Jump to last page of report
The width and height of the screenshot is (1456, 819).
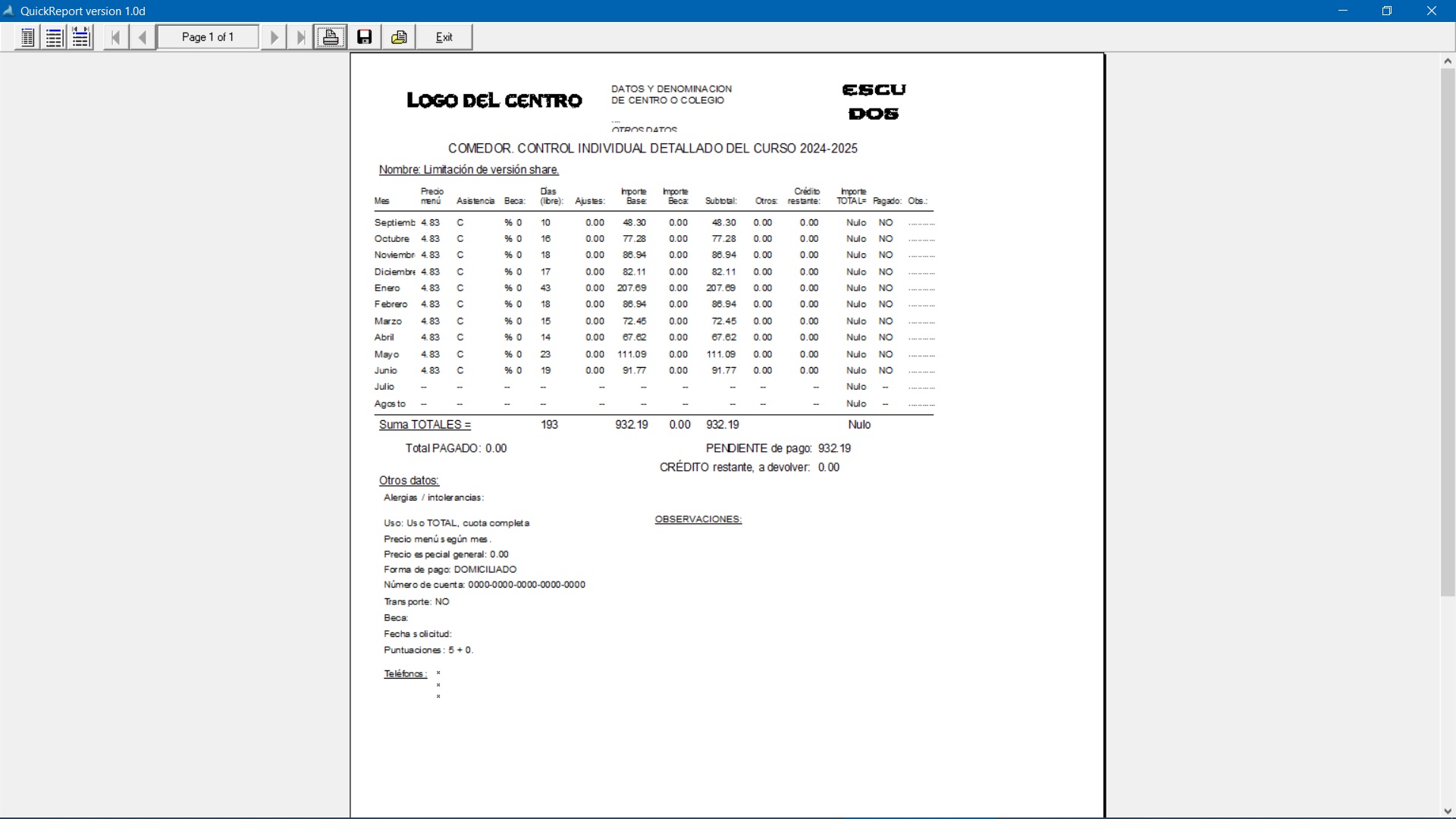click(300, 37)
